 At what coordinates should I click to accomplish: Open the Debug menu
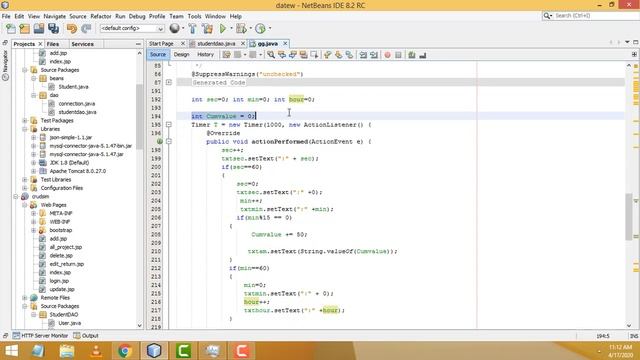click(137, 16)
